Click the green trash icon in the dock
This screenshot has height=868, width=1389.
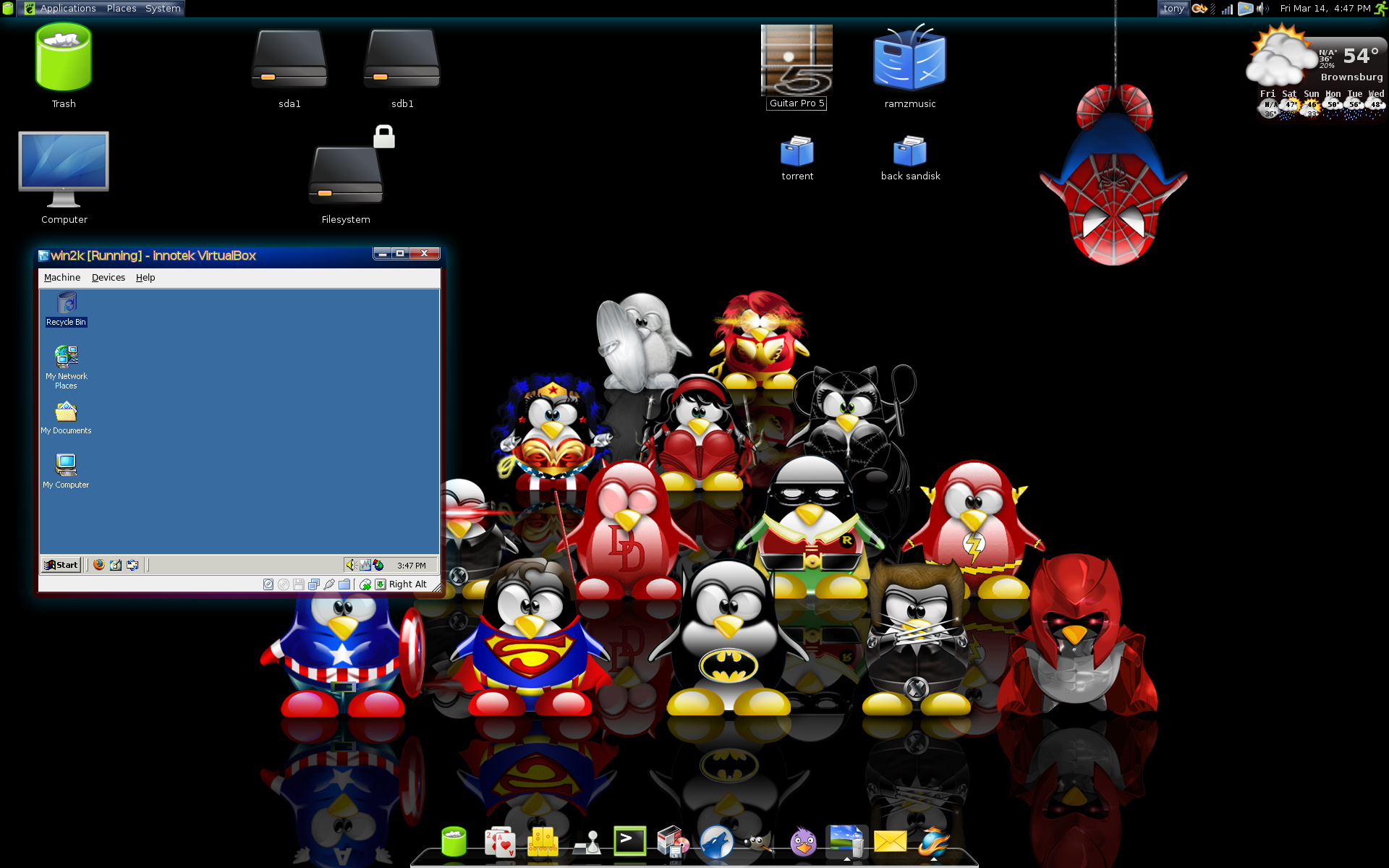[x=454, y=841]
